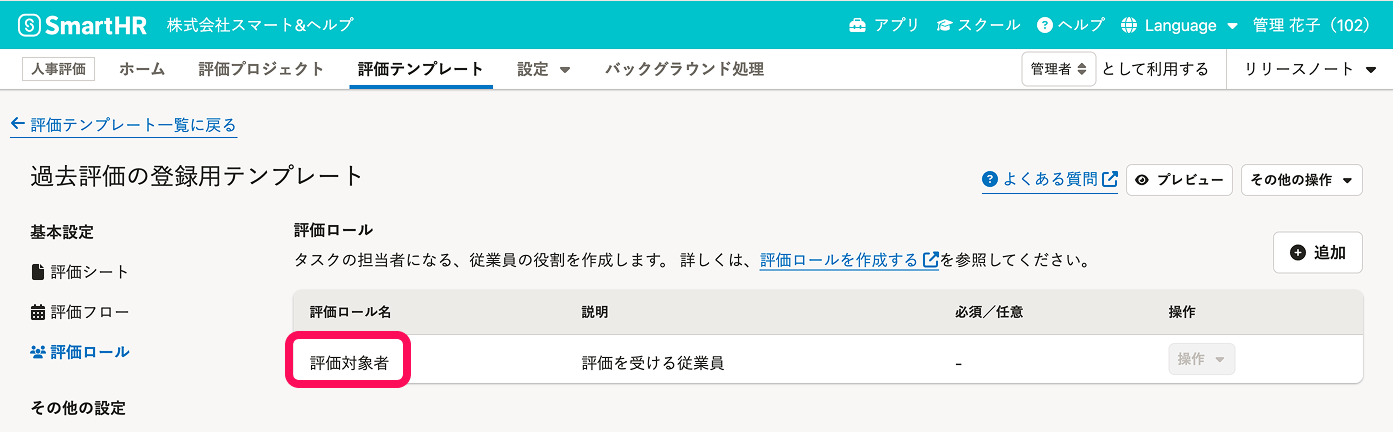This screenshot has width=1393, height=432.
Task: Open the アプリ toolbox icon
Action: tap(857, 25)
